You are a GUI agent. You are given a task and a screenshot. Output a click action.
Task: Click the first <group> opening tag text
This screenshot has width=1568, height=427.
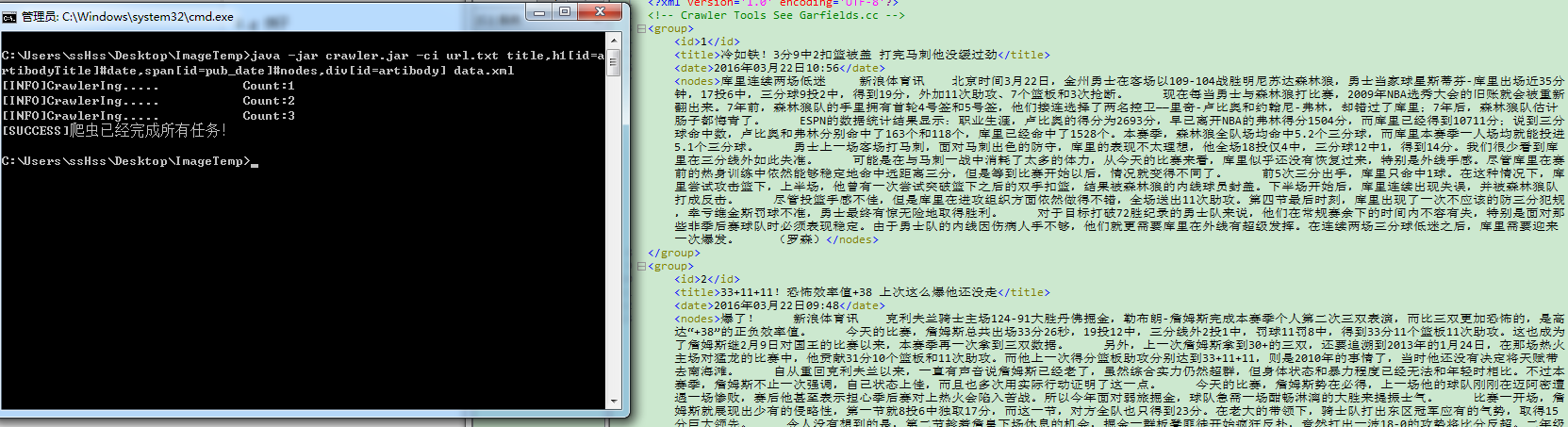670,28
